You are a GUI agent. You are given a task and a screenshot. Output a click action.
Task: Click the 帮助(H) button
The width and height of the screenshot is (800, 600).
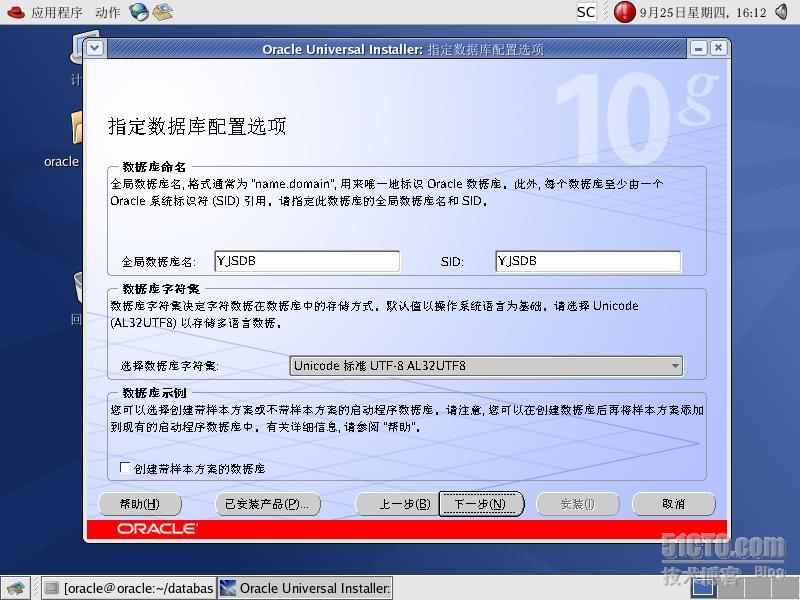[140, 504]
